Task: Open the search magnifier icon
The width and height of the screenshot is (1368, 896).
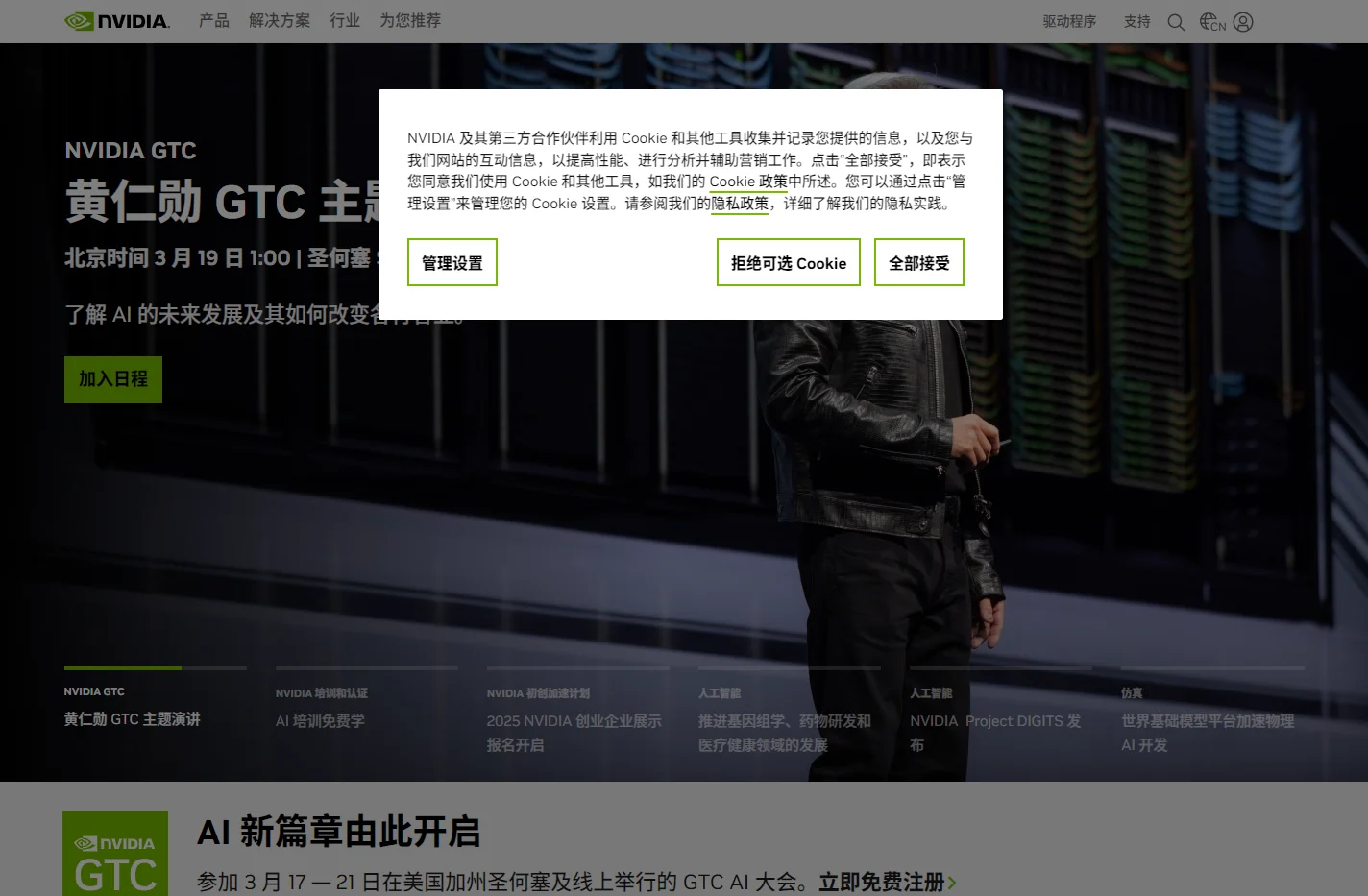Action: (1176, 22)
